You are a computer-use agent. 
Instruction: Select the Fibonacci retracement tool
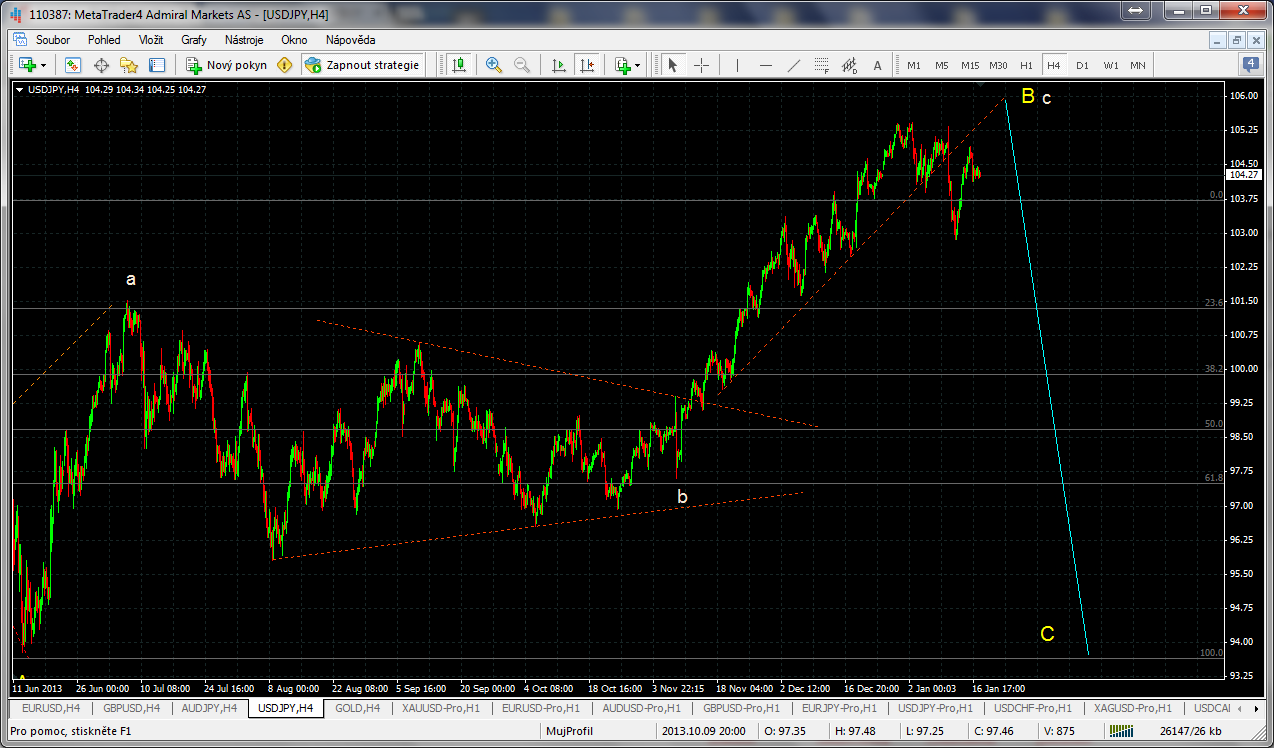822,65
